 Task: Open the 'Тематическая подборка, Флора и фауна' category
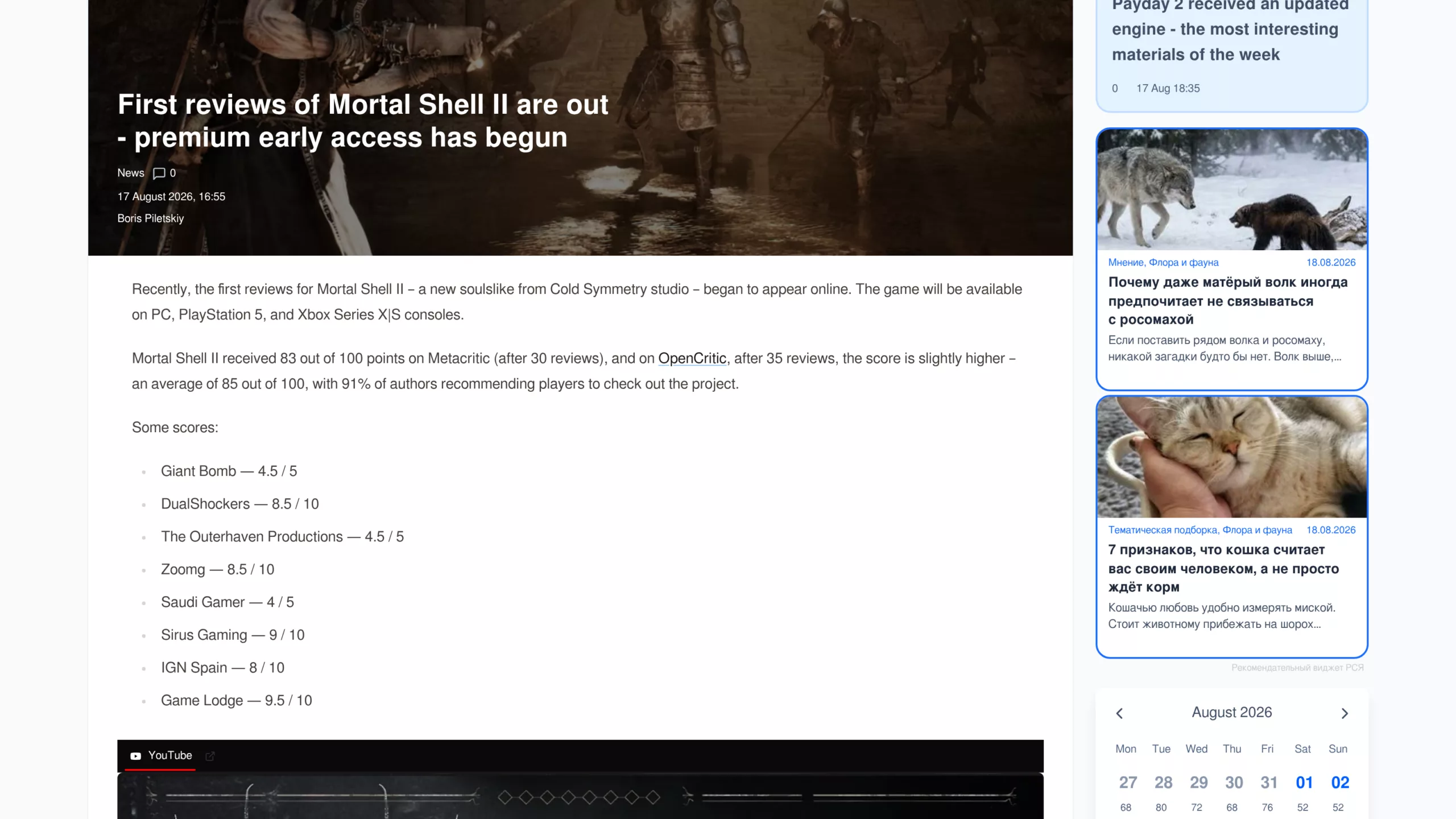click(1200, 530)
